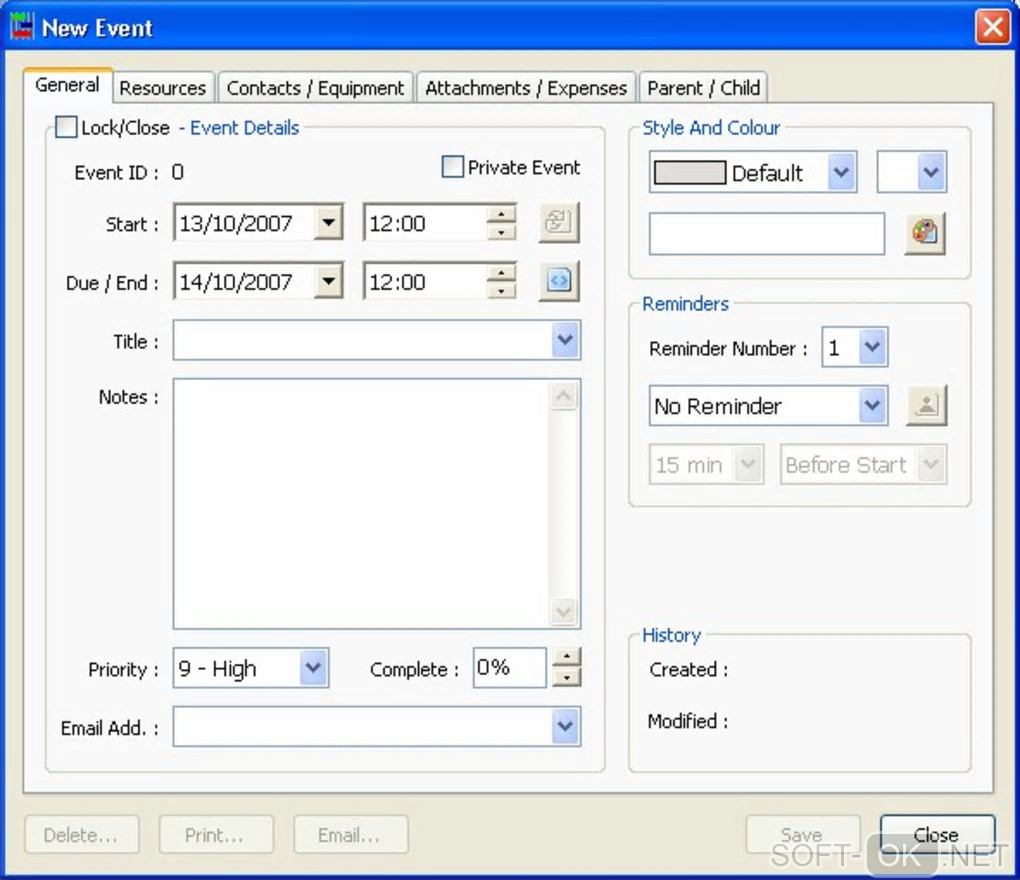Decrease the Due / End time spinner
The width and height of the screenshot is (1020, 880).
pyautogui.click(x=502, y=290)
